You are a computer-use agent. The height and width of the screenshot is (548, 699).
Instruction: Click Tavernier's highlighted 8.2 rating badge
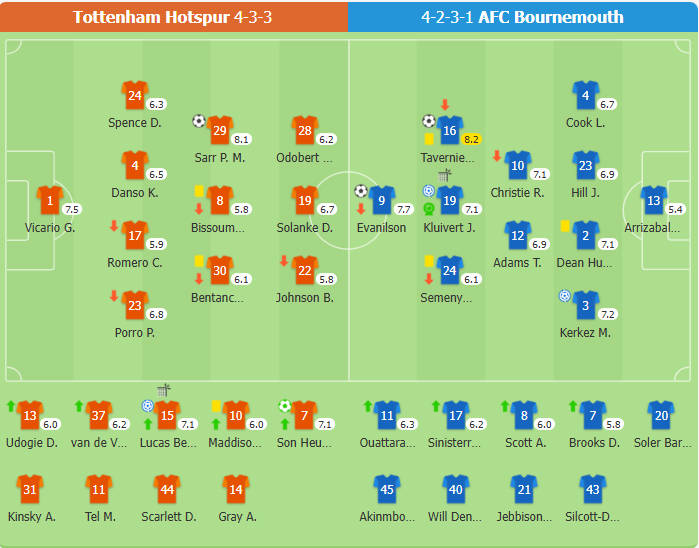[471, 140]
